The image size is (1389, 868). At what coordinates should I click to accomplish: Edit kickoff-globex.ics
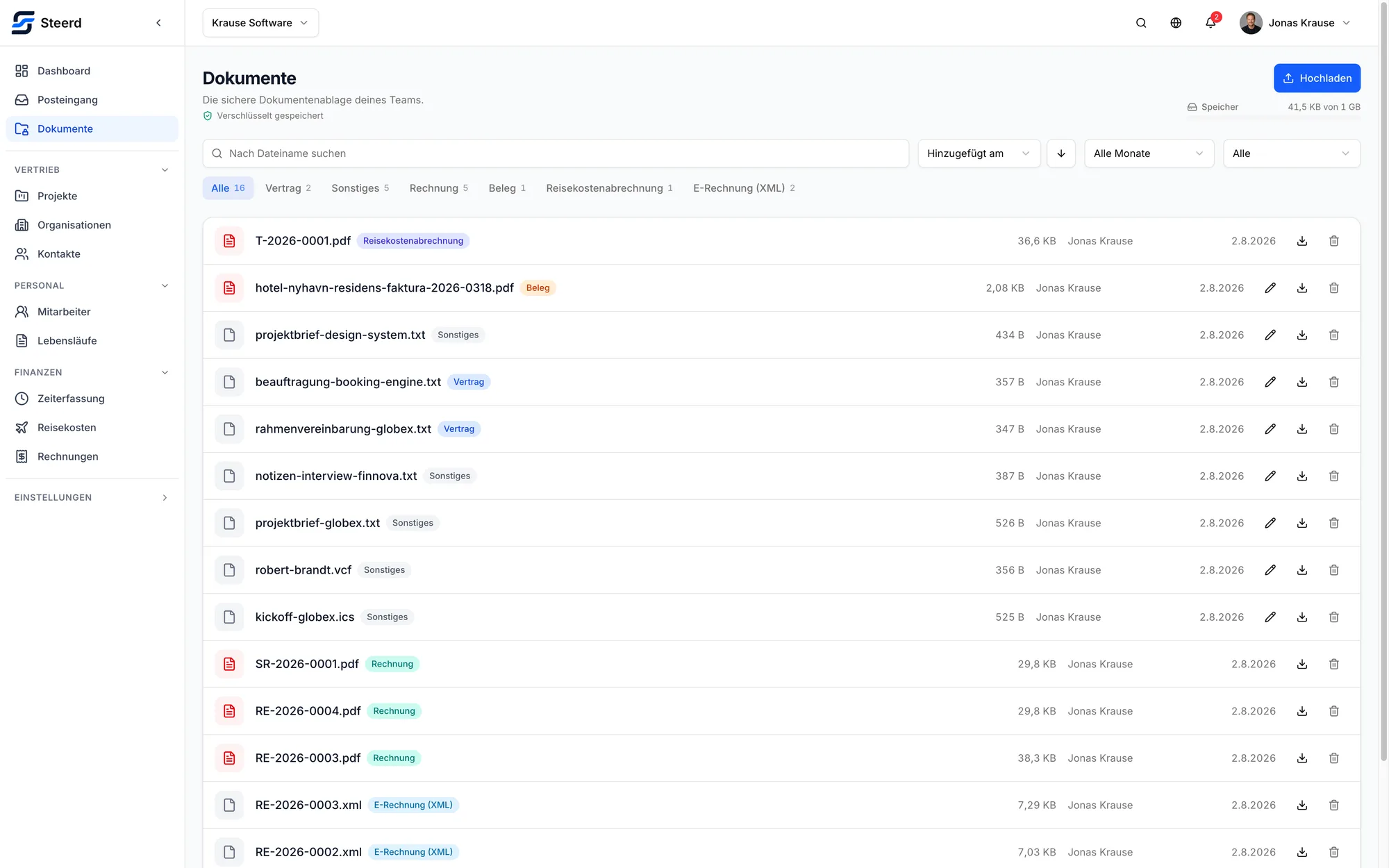point(1270,617)
